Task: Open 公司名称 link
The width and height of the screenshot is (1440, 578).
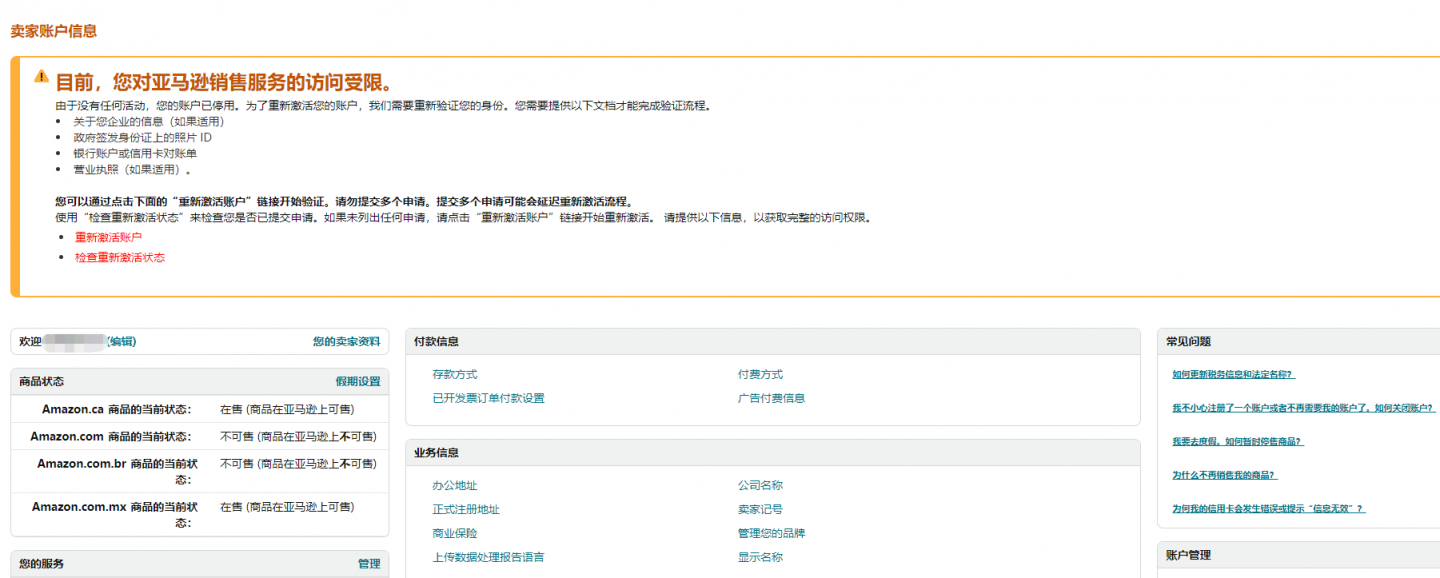Action: pos(760,485)
